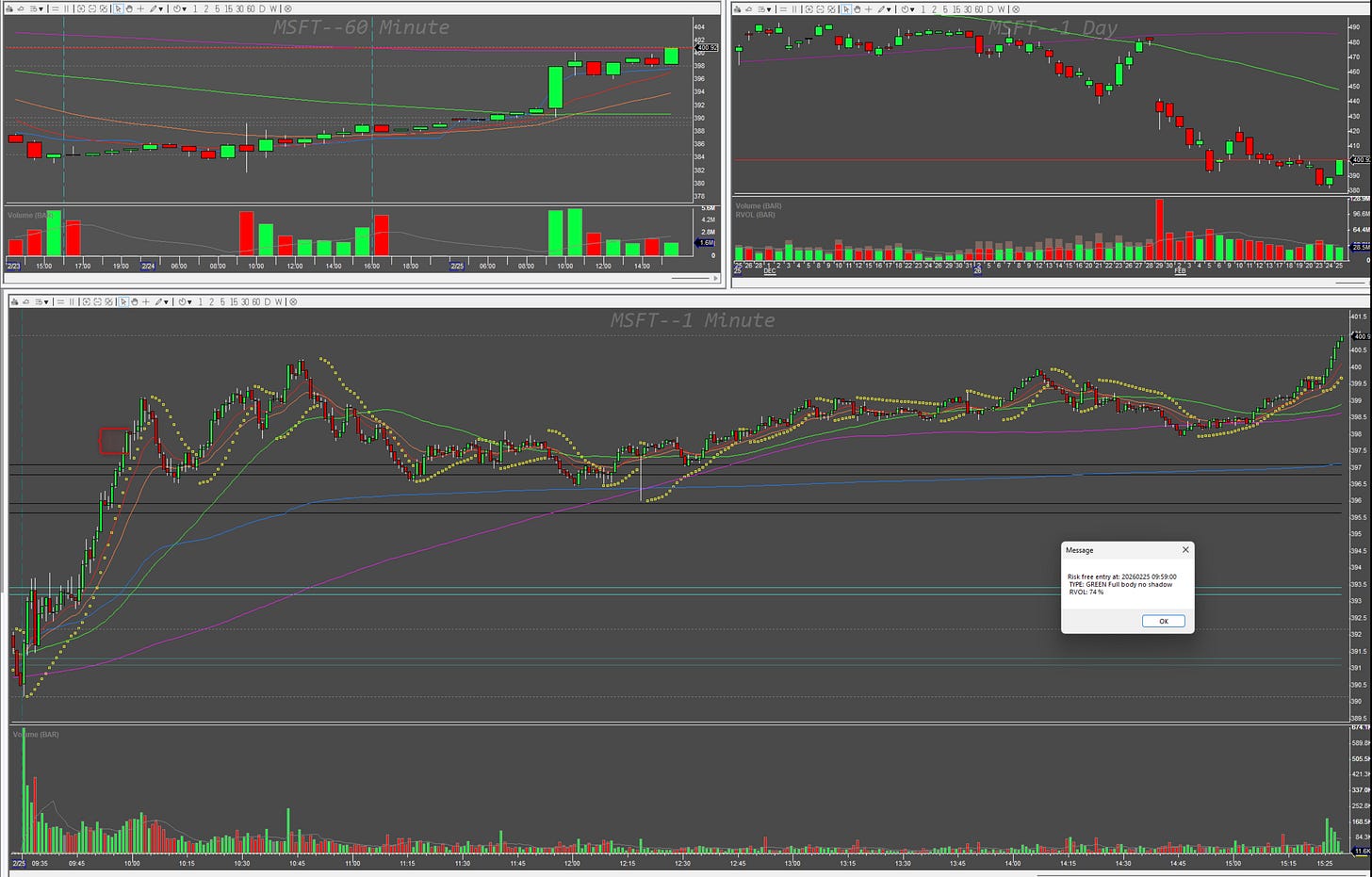The width and height of the screenshot is (1372, 877).
Task: Click the 11.6K volume tag on 1 Minute chart
Action: [x=1362, y=851]
